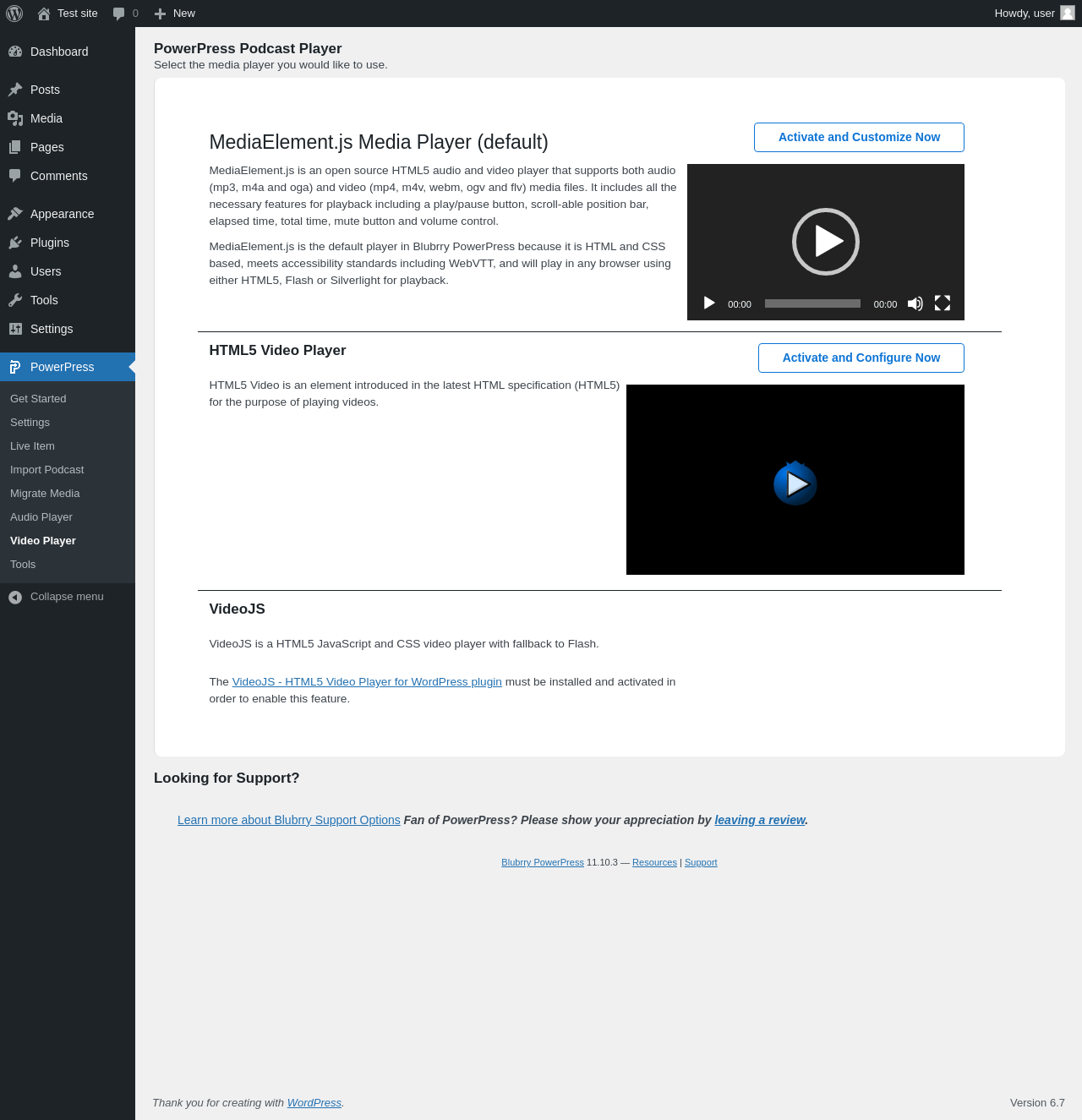Click the elapsed time 00:00 display
This screenshot has height=1120, width=1082.
point(740,304)
